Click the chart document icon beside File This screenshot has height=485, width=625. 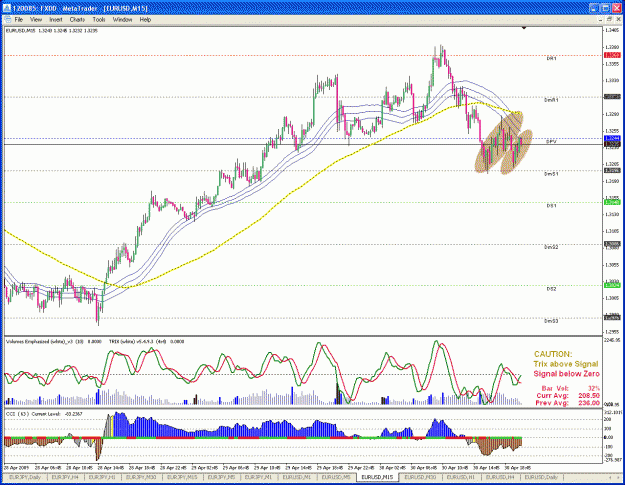pos(7,20)
